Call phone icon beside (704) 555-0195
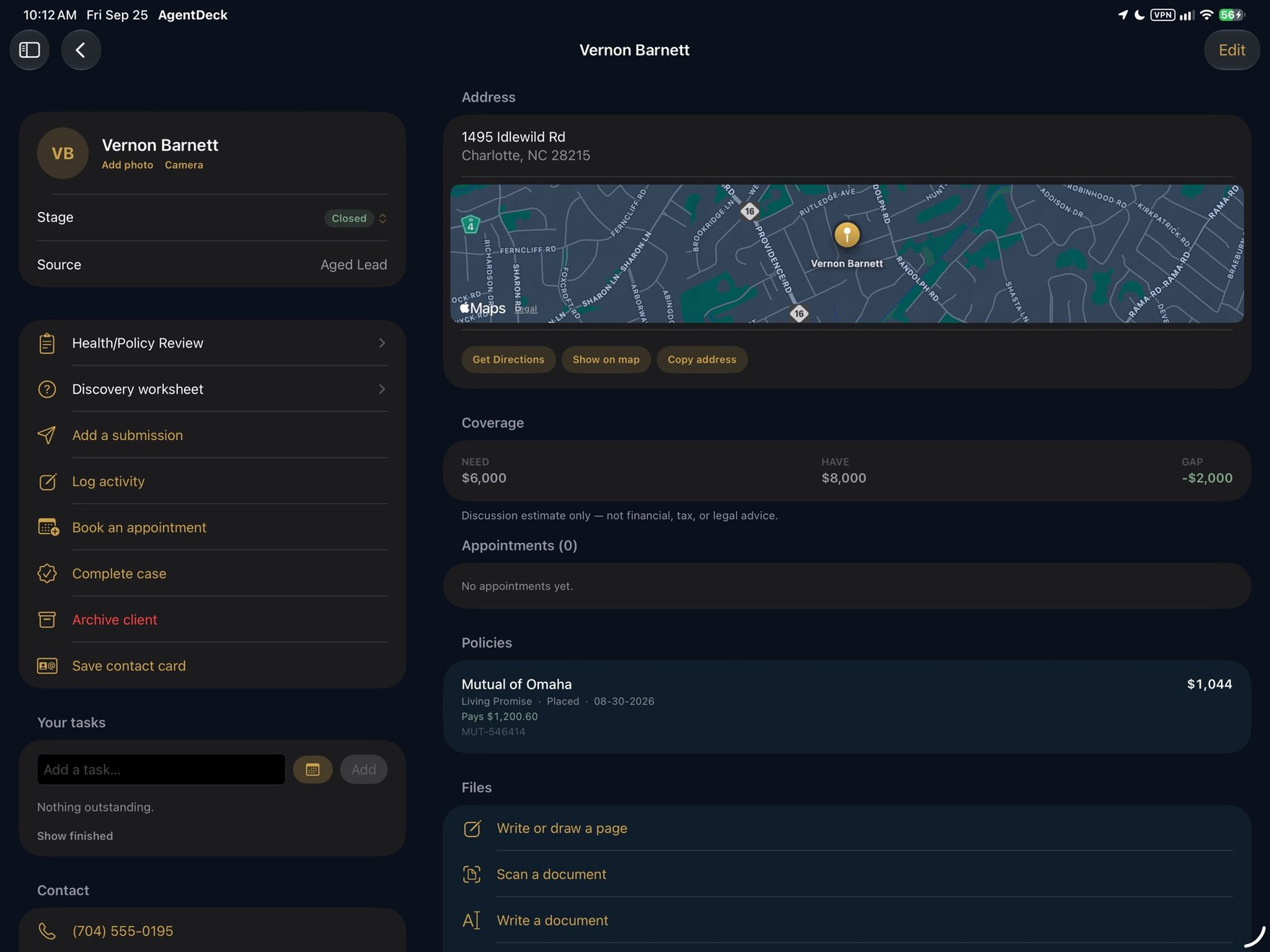Image resolution: width=1270 pixels, height=952 pixels. tap(47, 932)
